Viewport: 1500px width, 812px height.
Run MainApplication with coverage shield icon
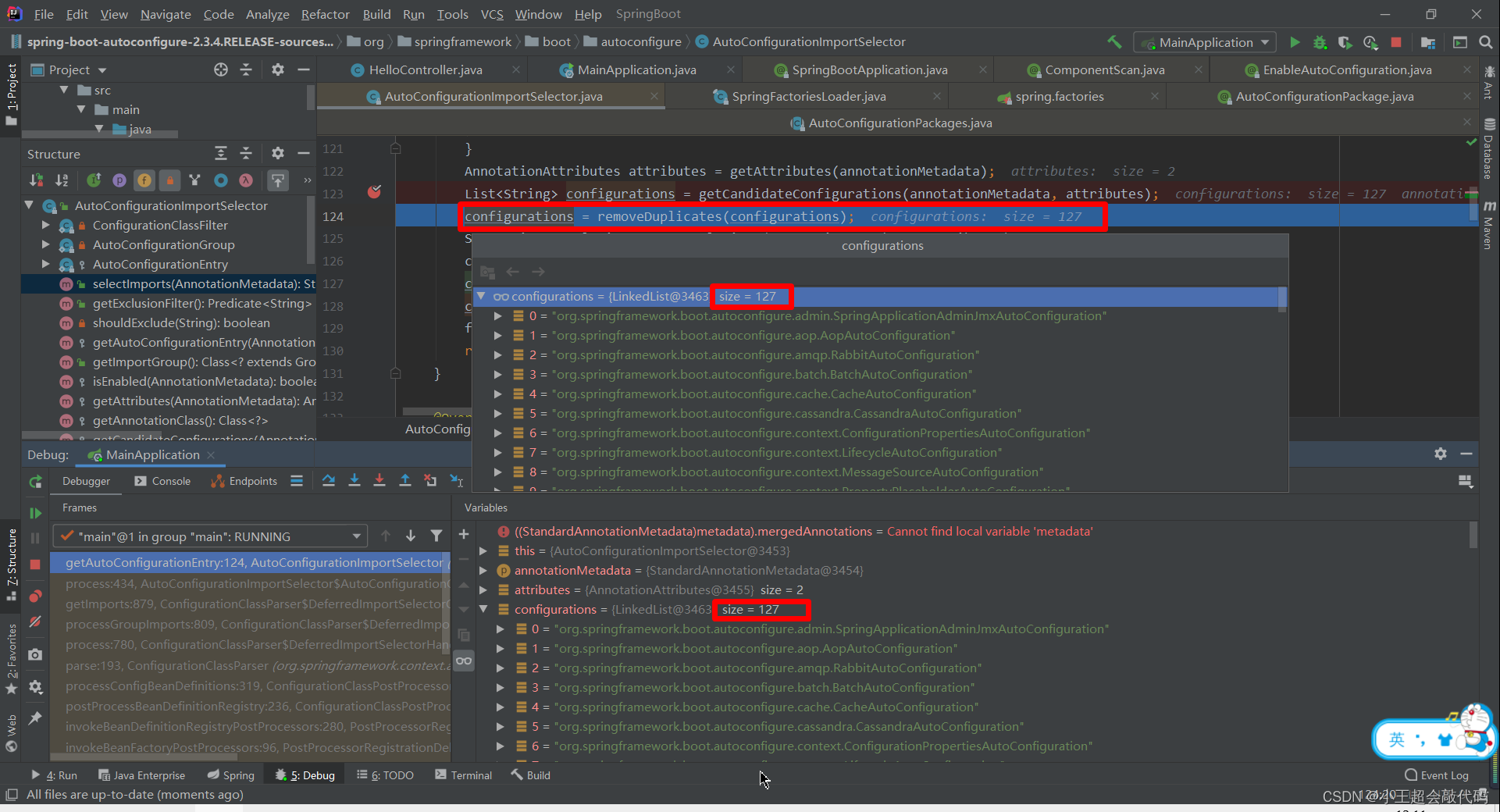(1345, 42)
